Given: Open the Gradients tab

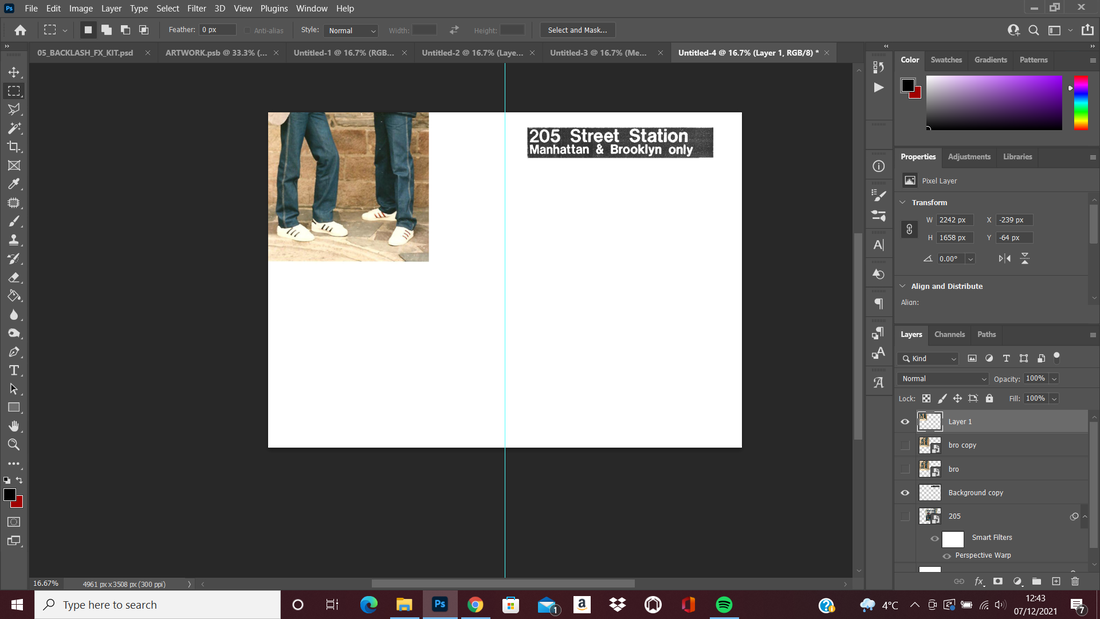Looking at the screenshot, I should [991, 60].
